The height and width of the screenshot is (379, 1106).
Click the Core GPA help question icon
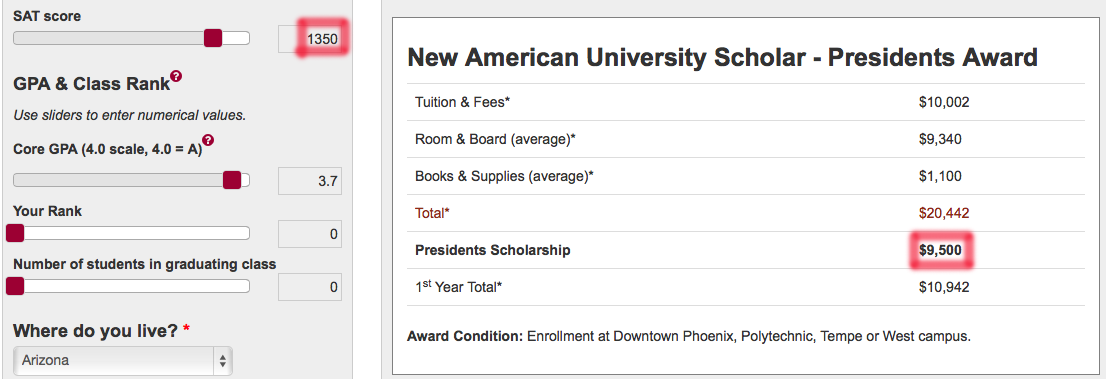(208, 141)
